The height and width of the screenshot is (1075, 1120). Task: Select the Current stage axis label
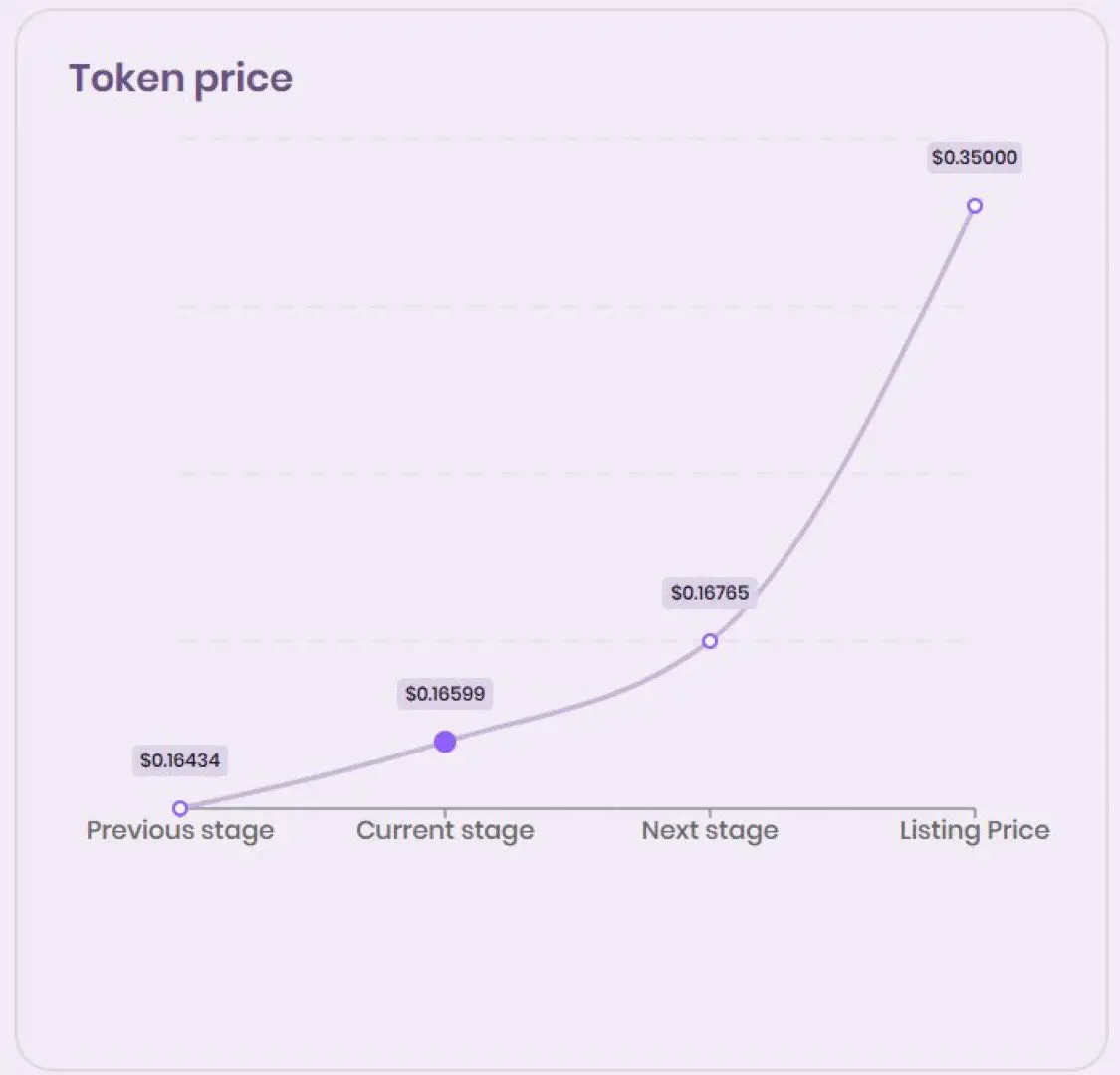point(445,831)
